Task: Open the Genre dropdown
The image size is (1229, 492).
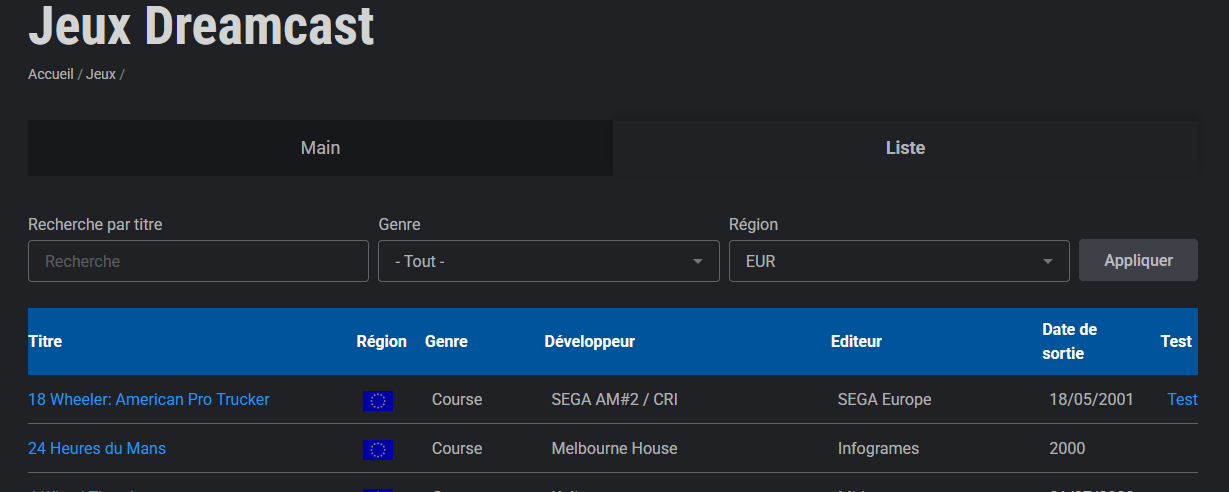Action: coord(549,261)
